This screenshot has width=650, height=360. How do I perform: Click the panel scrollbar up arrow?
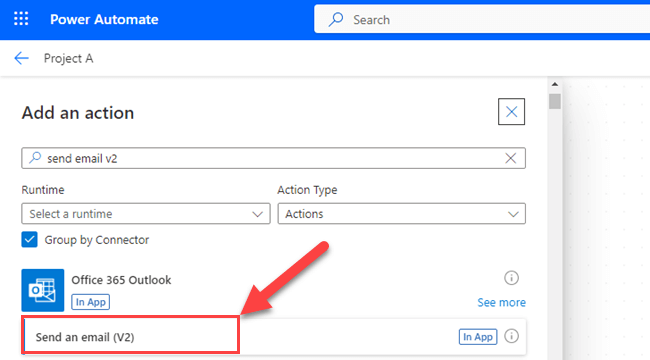555,84
